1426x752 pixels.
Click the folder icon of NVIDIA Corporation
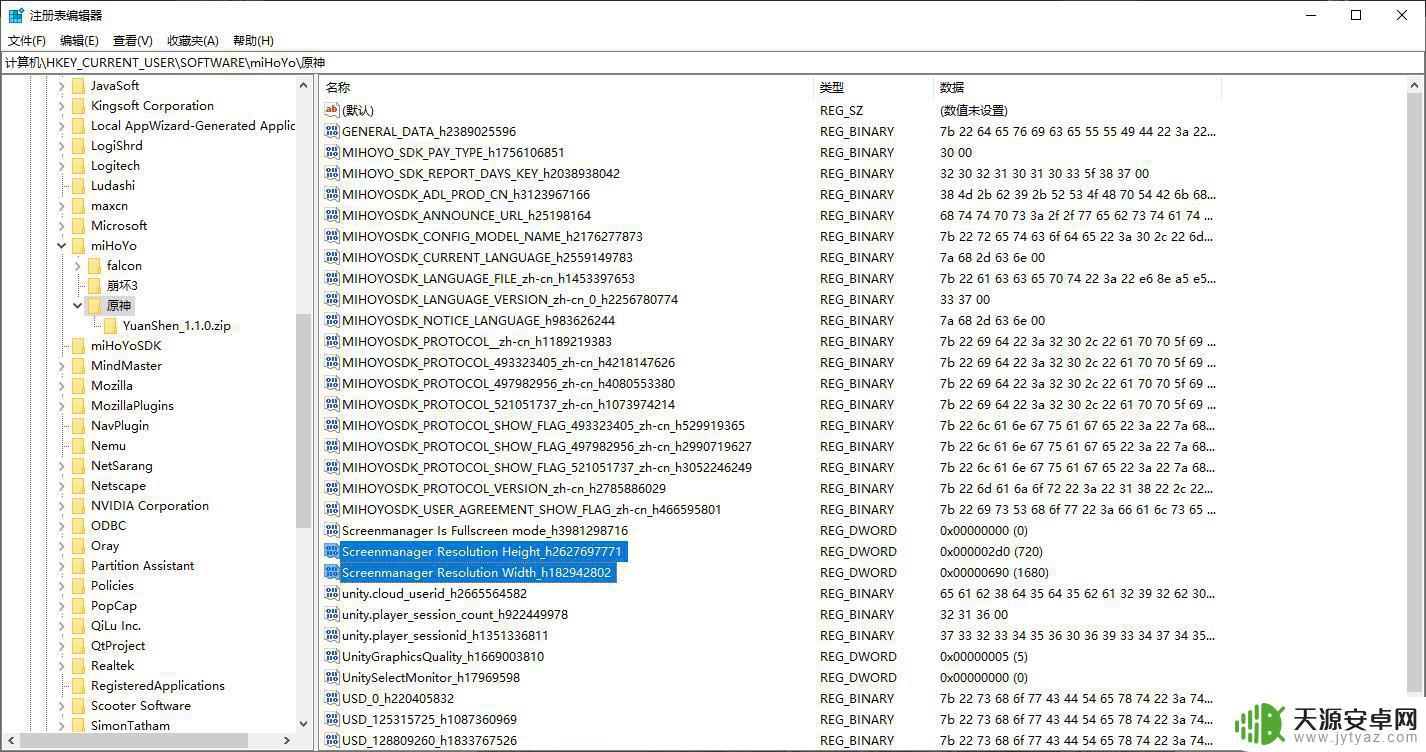coord(78,505)
